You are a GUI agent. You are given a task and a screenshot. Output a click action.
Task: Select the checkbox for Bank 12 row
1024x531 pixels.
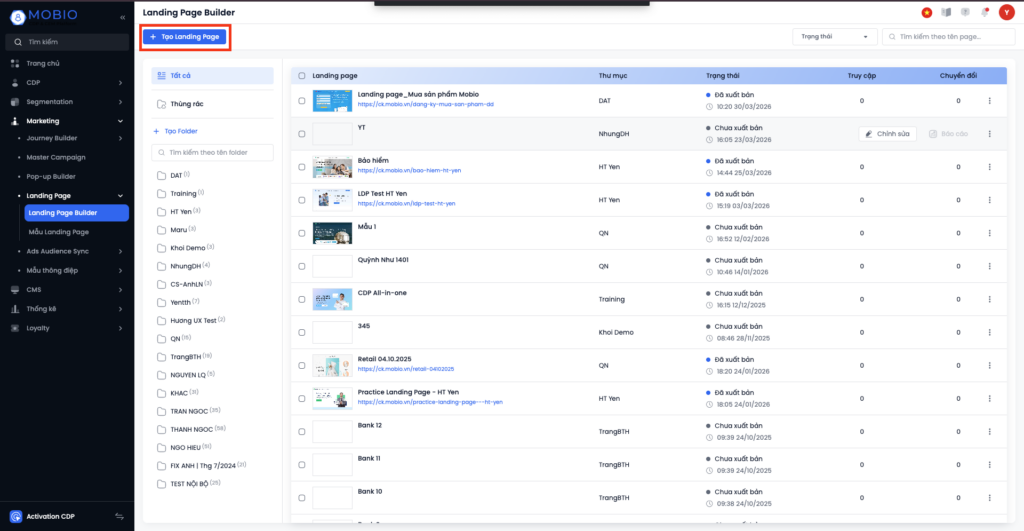pos(302,431)
